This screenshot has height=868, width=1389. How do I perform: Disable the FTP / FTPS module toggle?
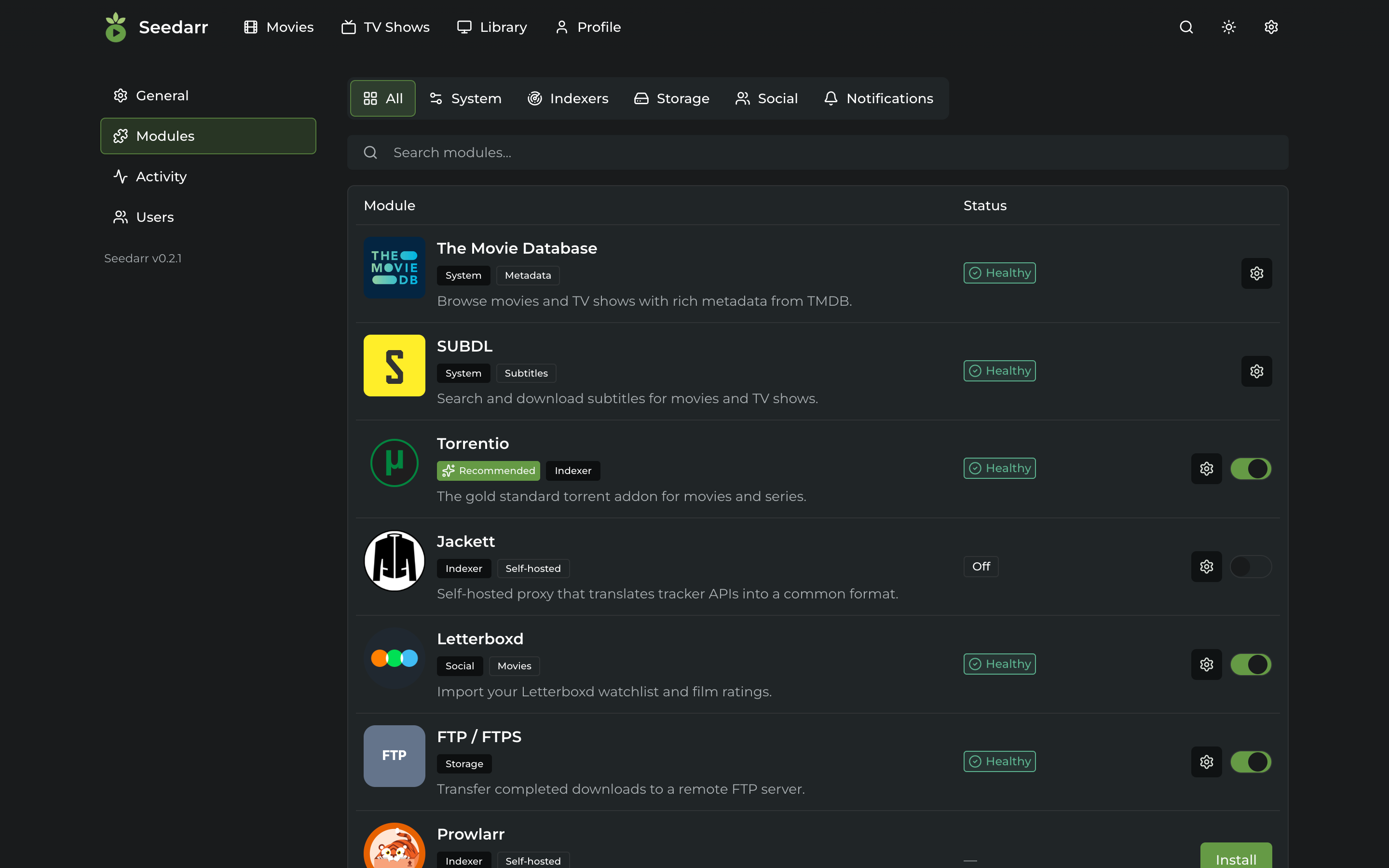point(1251,762)
